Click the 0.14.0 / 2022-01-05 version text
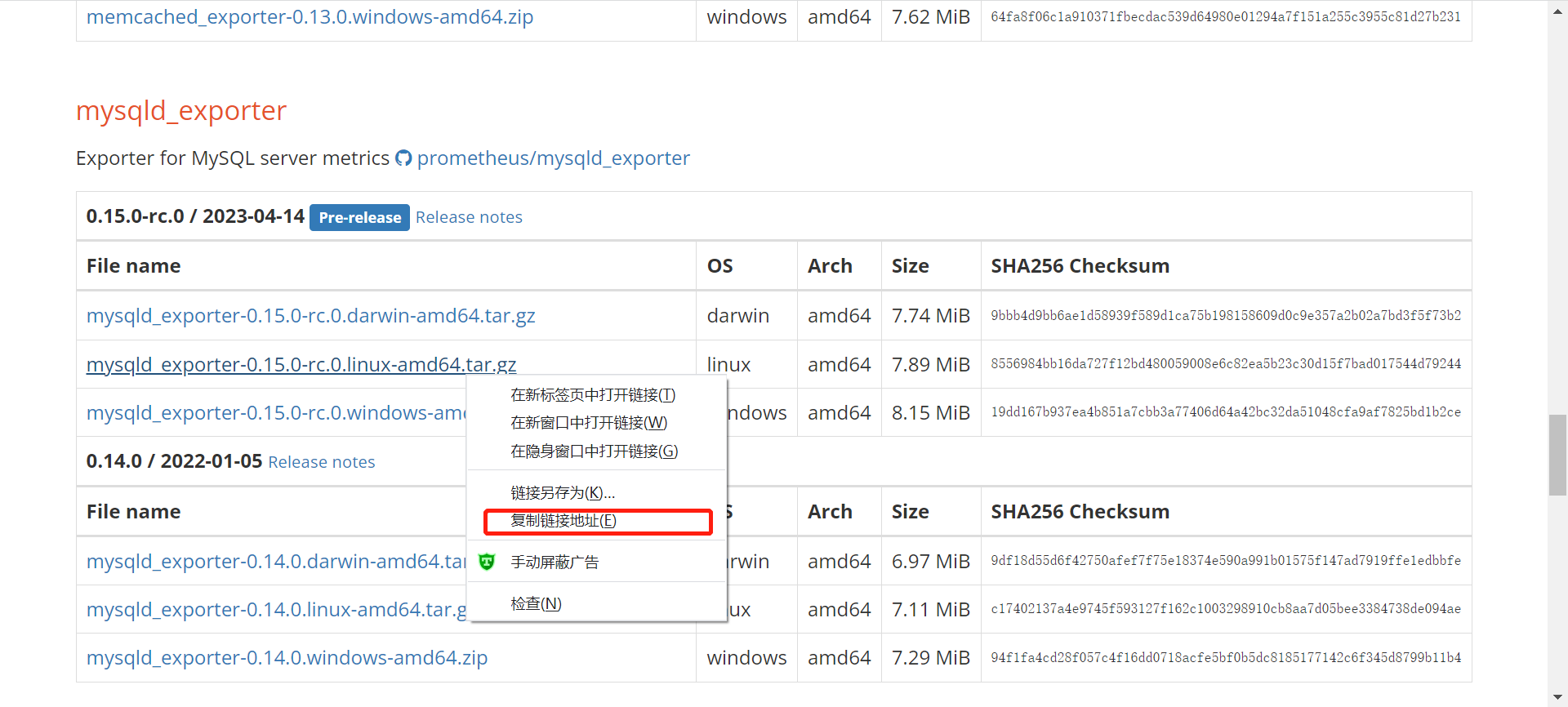 click(x=174, y=461)
